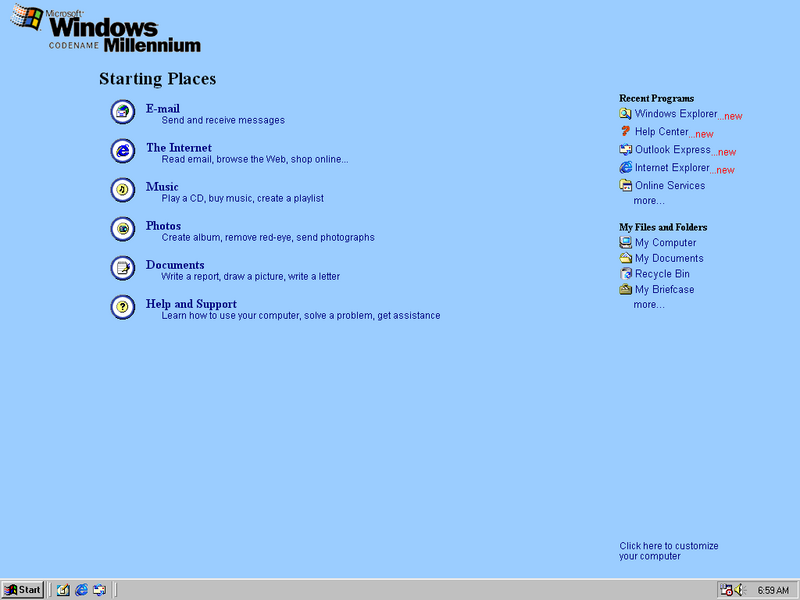Open the E-mail heading link
Screen dimensions: 800x600
point(163,108)
